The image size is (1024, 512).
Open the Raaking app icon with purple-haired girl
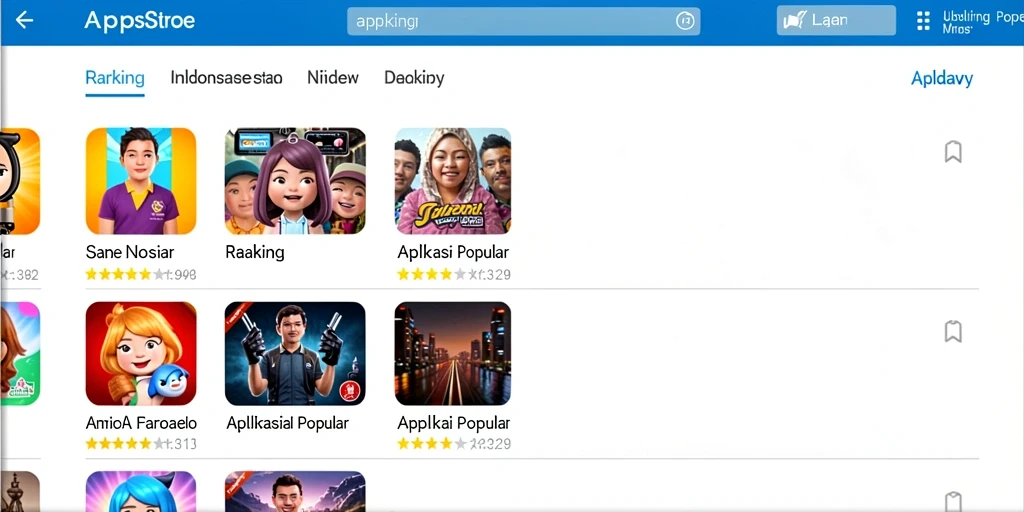coord(295,181)
